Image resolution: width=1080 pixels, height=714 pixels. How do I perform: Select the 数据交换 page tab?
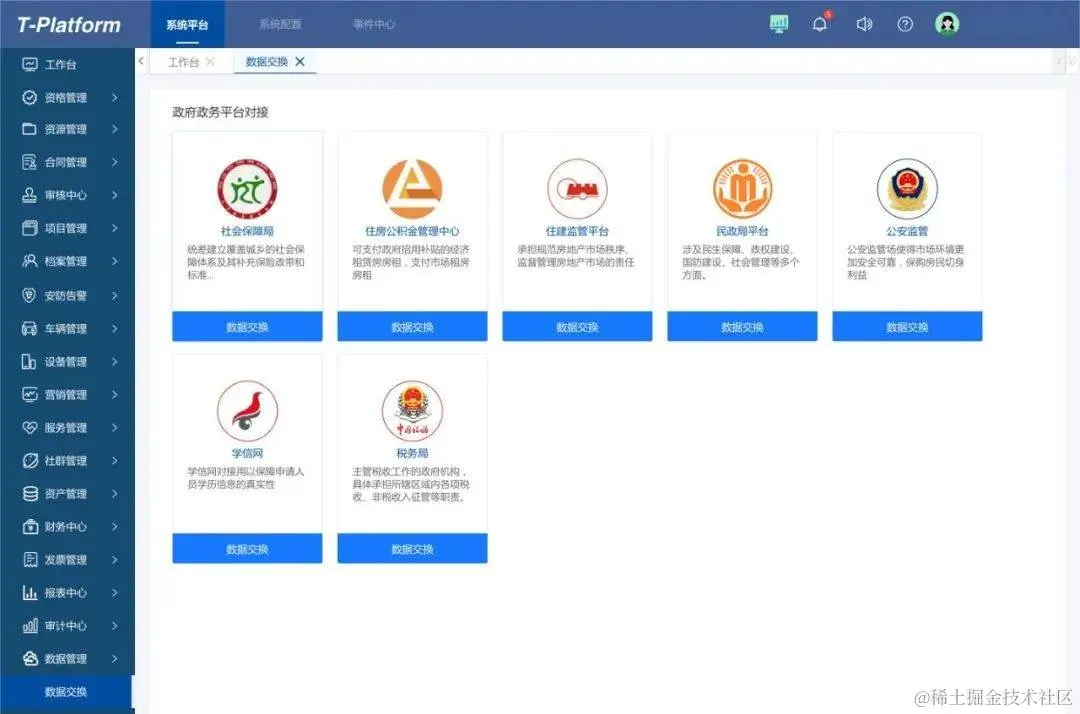pos(267,62)
